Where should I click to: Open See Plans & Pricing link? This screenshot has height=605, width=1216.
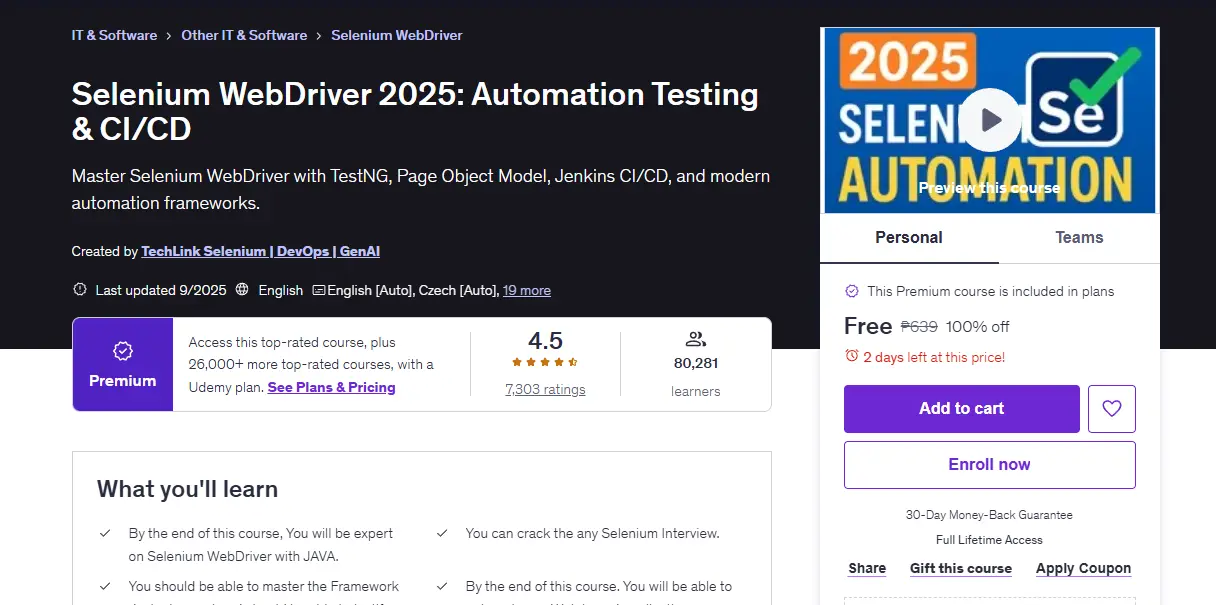[332, 388]
